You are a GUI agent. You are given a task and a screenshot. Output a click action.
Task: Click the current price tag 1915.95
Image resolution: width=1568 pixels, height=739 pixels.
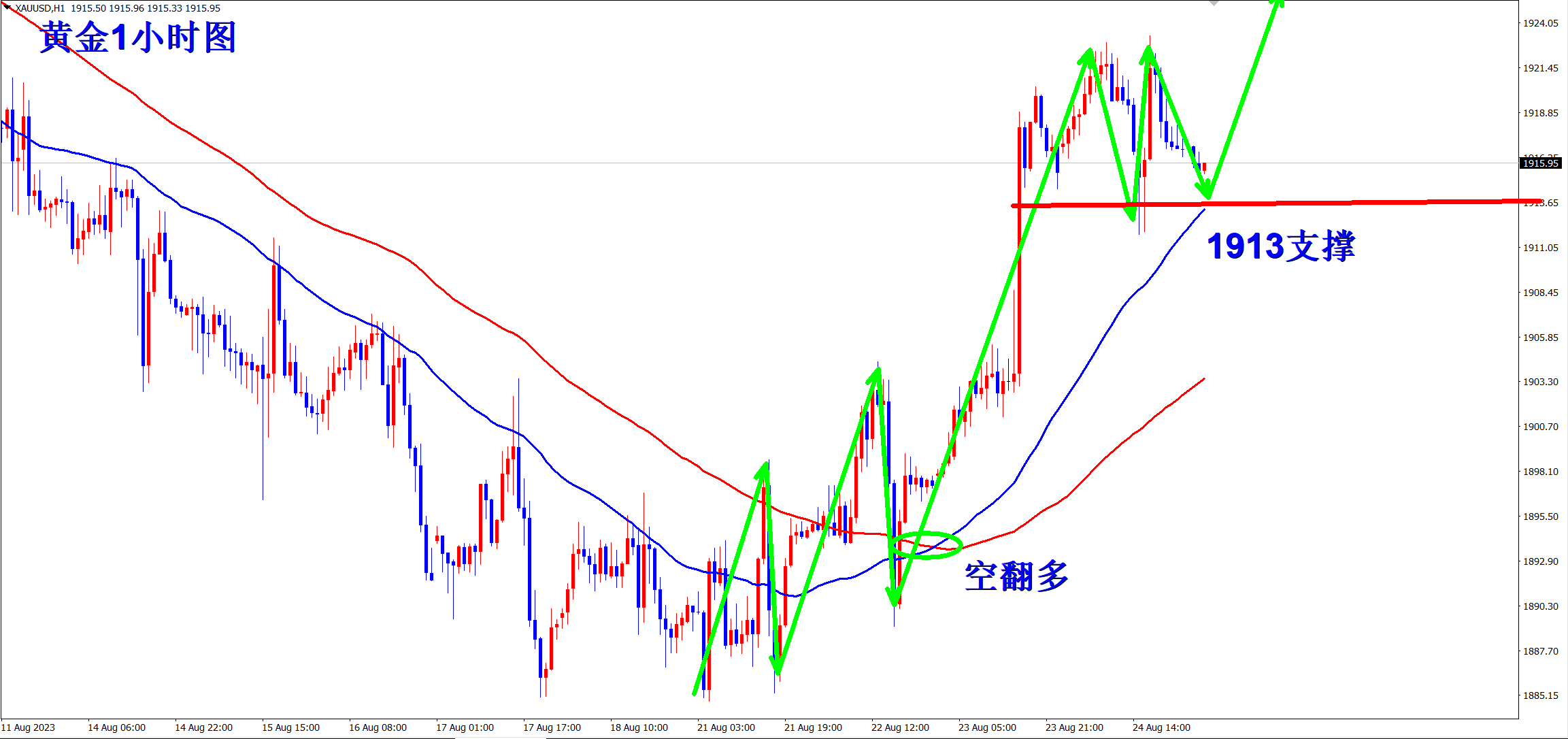point(1540,163)
